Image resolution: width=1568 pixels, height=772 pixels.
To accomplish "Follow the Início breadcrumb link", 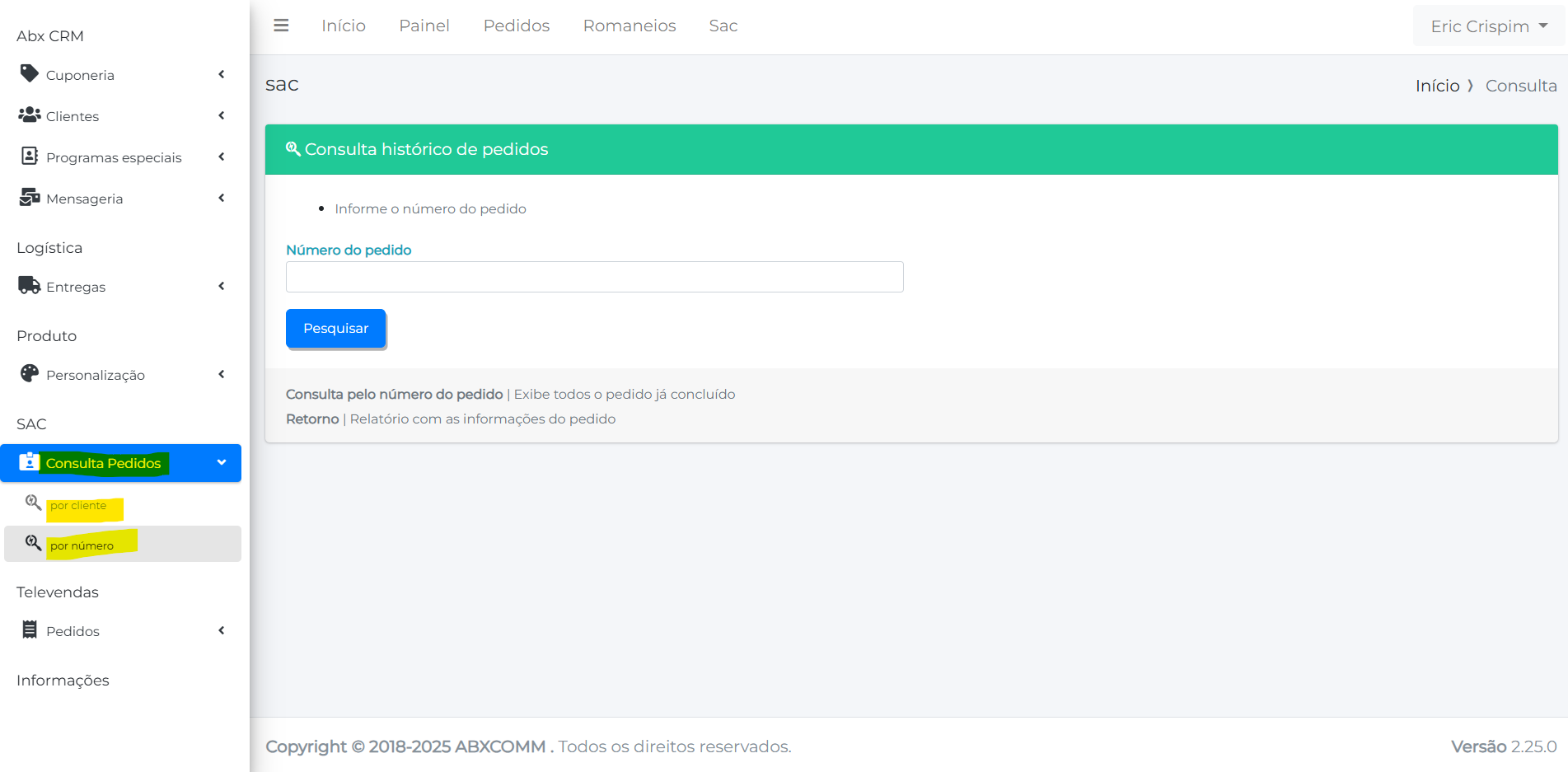I will click(x=1437, y=86).
